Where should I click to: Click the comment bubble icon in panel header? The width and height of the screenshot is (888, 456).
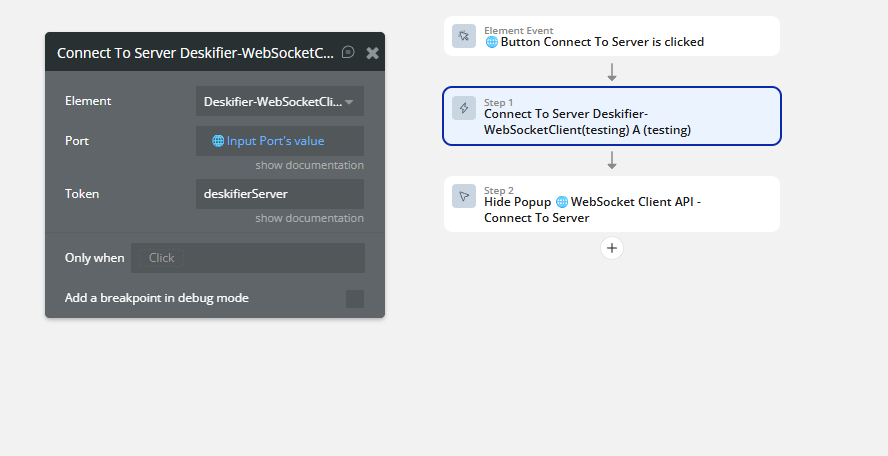(348, 52)
